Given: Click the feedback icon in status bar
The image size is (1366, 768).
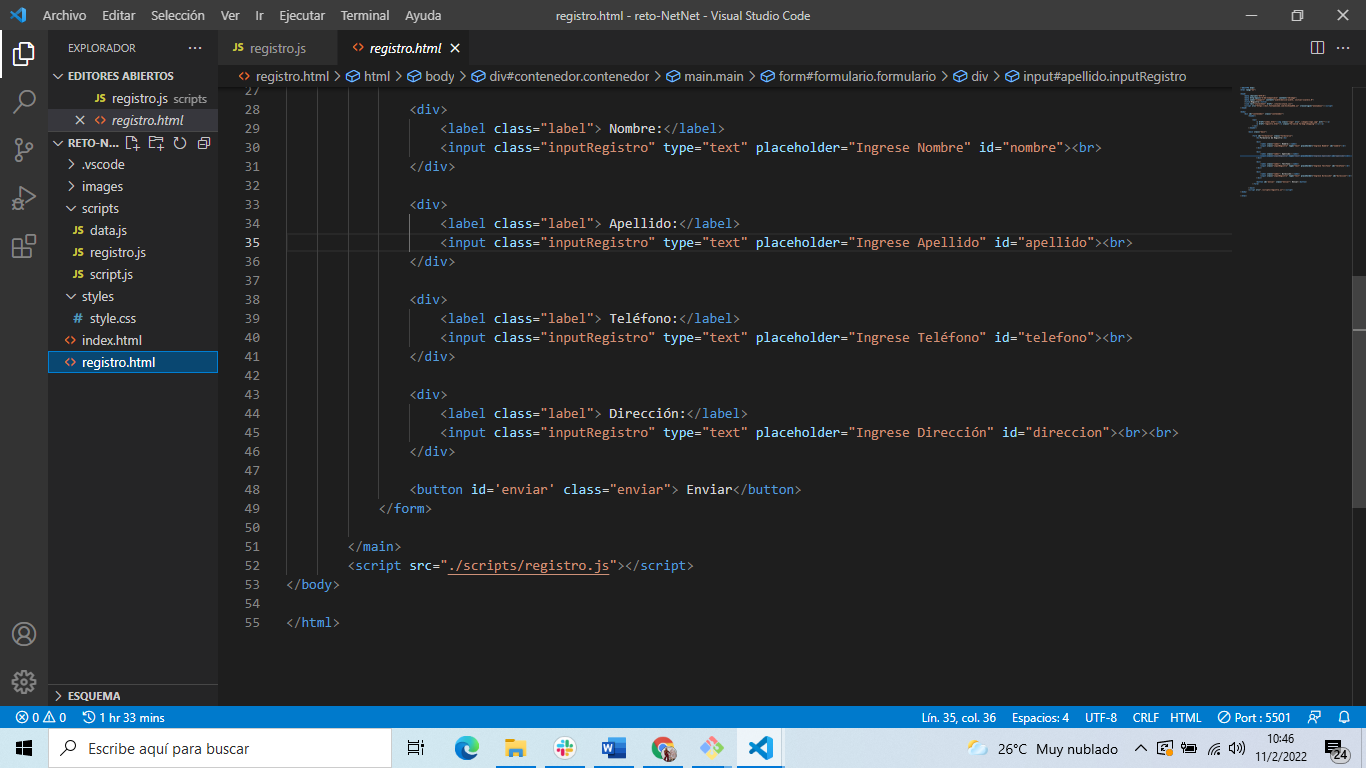Looking at the screenshot, I should tap(1315, 717).
